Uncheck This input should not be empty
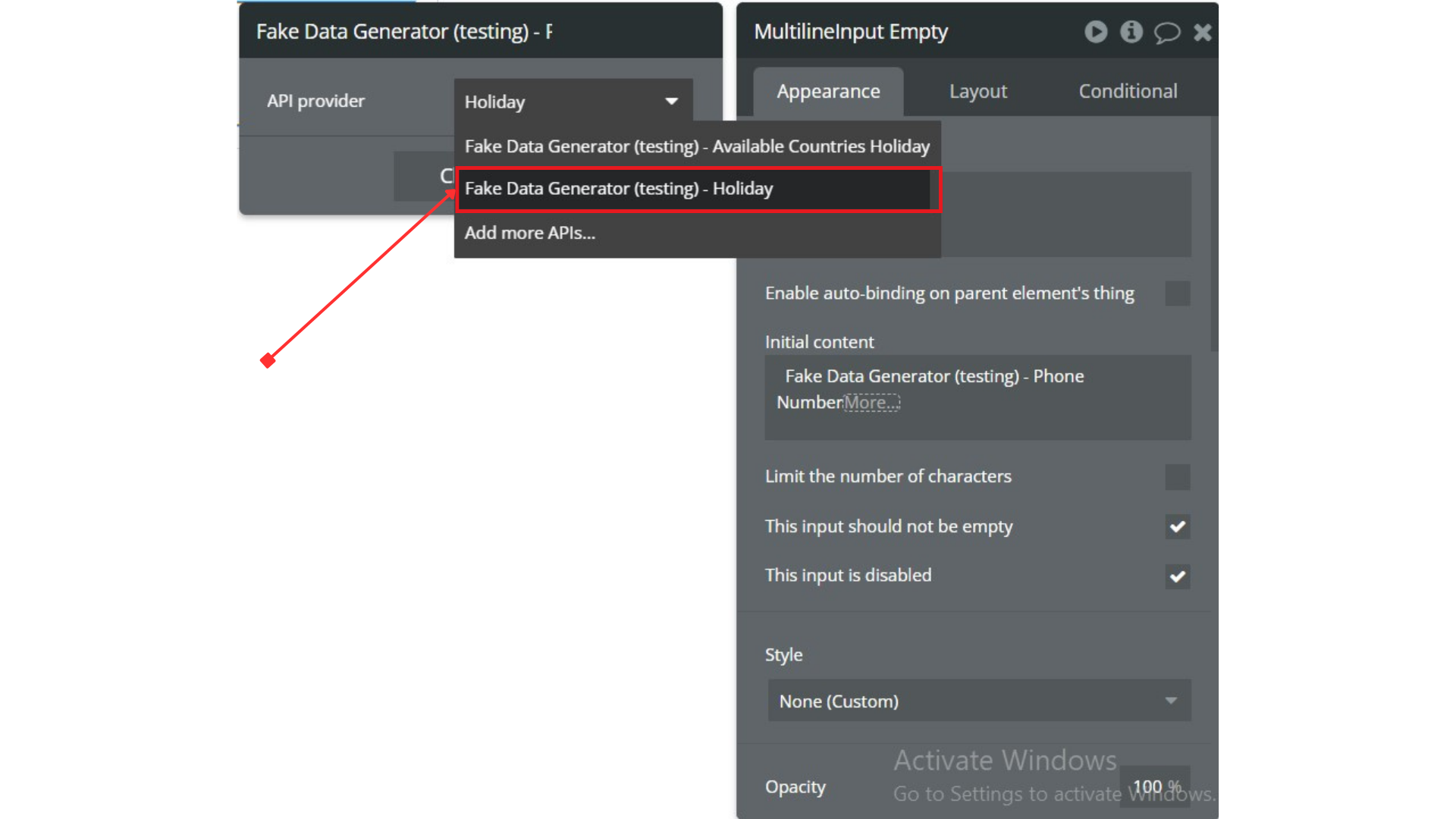This screenshot has width=1456, height=819. pos(1177,527)
